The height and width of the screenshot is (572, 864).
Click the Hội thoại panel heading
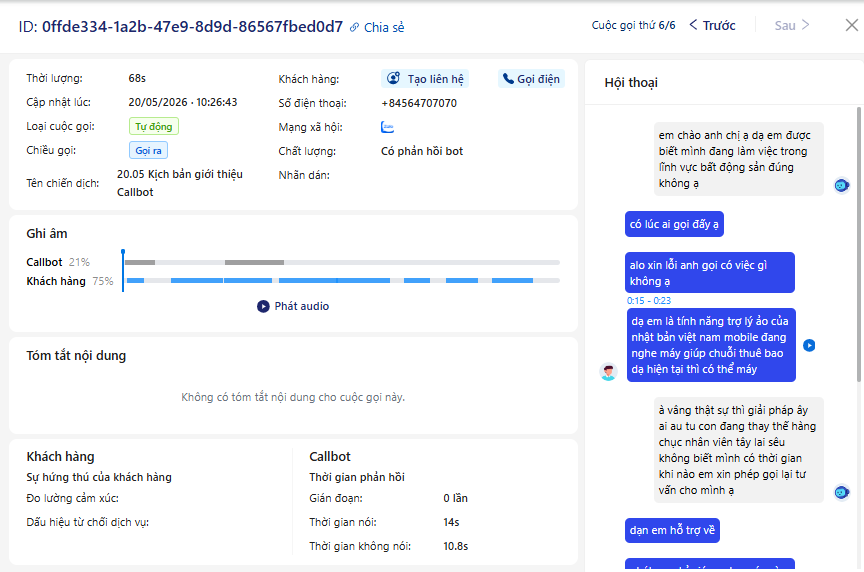click(x=631, y=83)
